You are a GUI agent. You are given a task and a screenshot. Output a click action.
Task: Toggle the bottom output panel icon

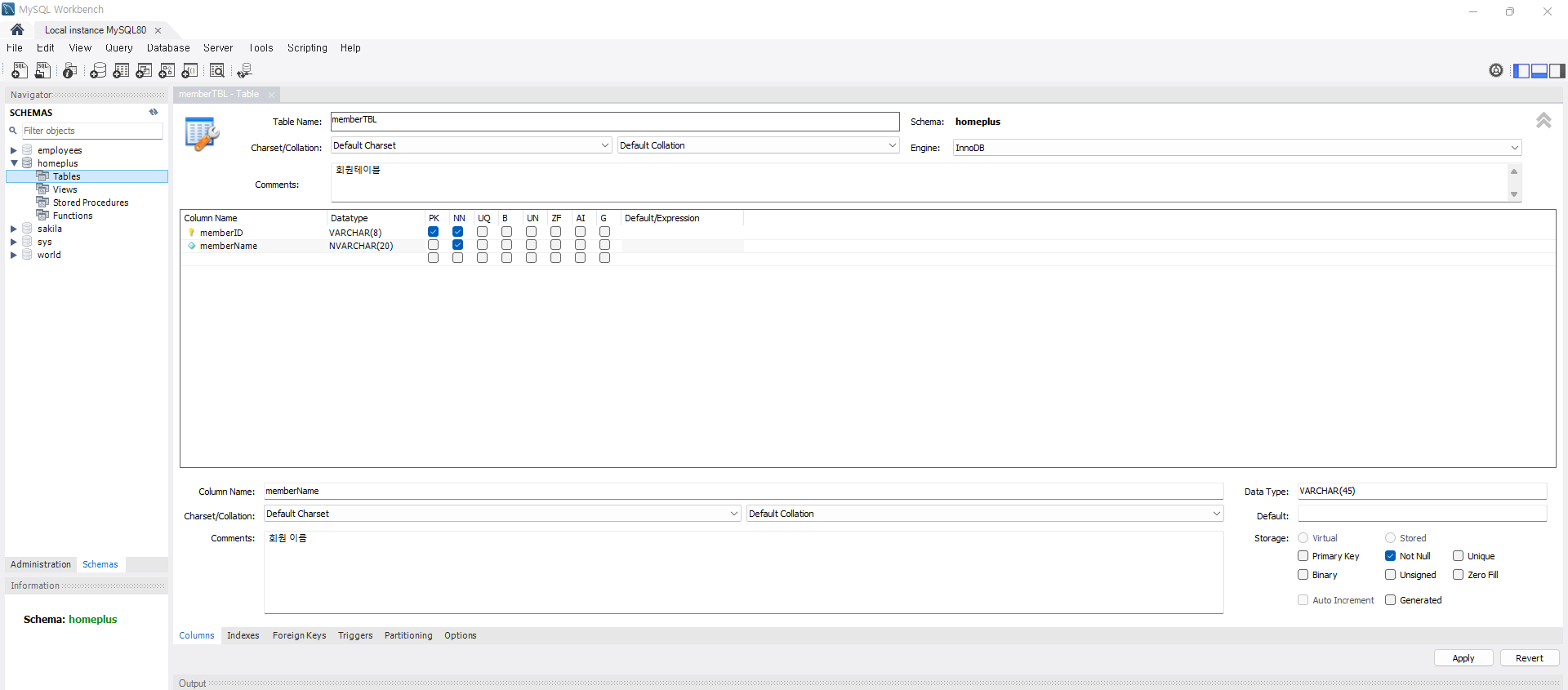coord(1539,71)
